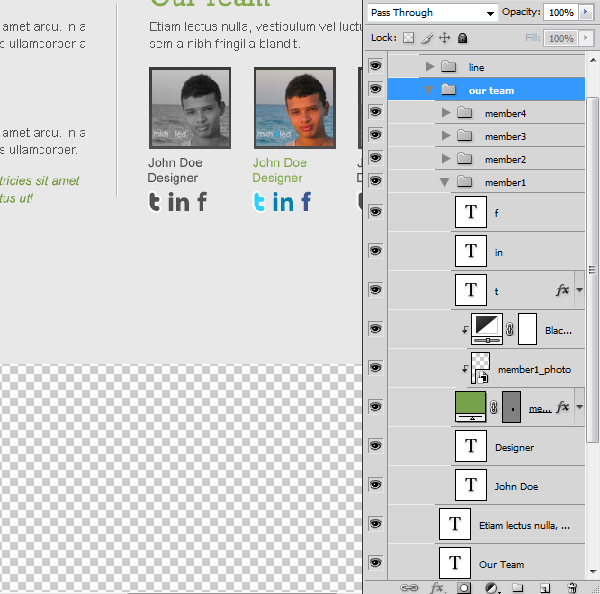The image size is (600, 594).
Task: Click the lock all padlock icon
Action: [462, 38]
